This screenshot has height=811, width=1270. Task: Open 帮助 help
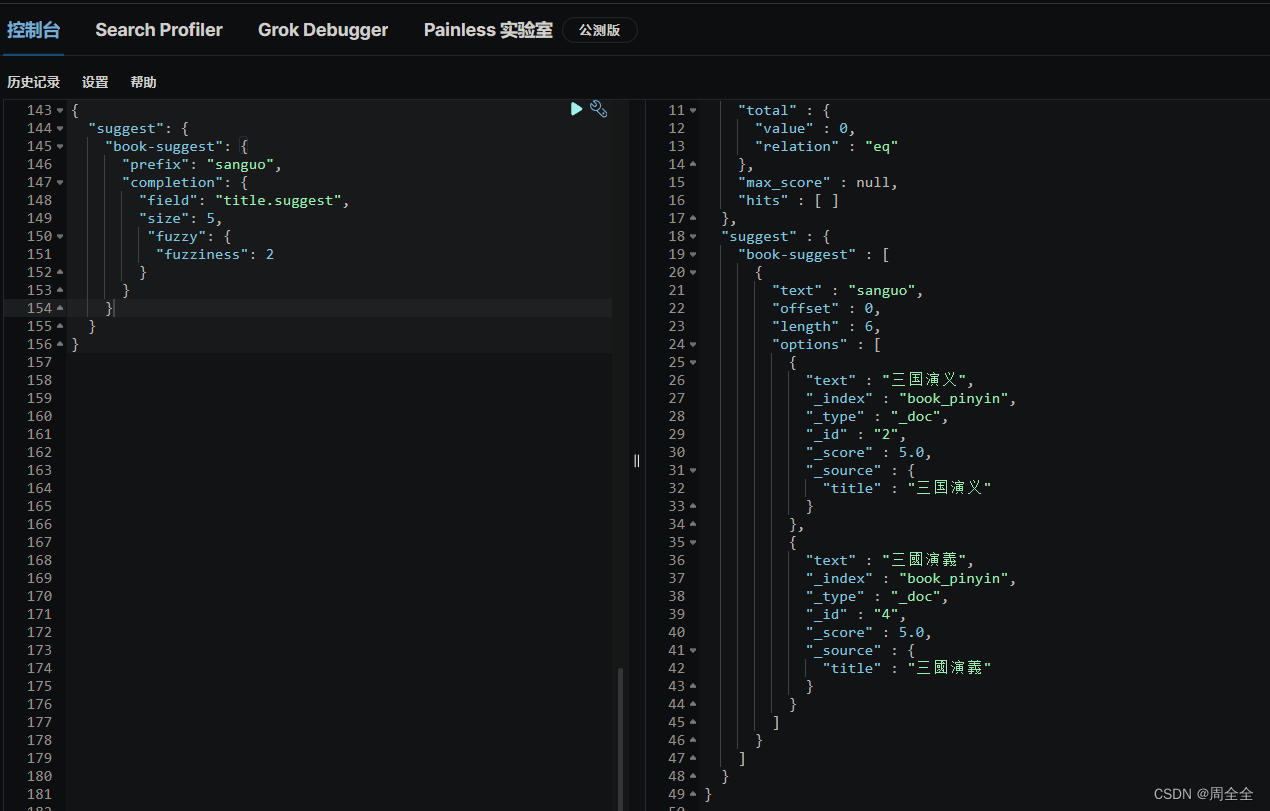[x=143, y=82]
